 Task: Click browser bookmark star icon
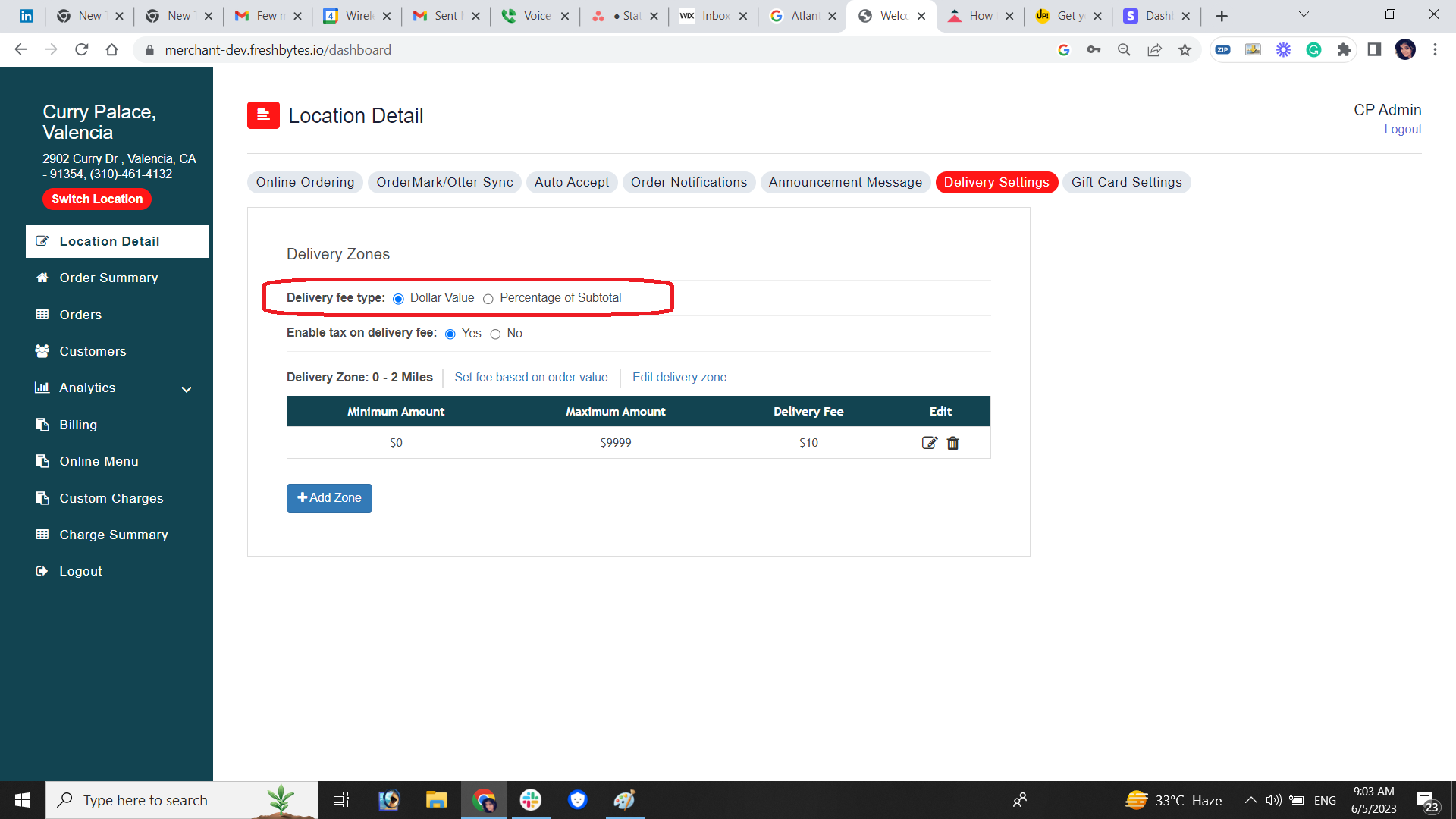coord(1185,50)
